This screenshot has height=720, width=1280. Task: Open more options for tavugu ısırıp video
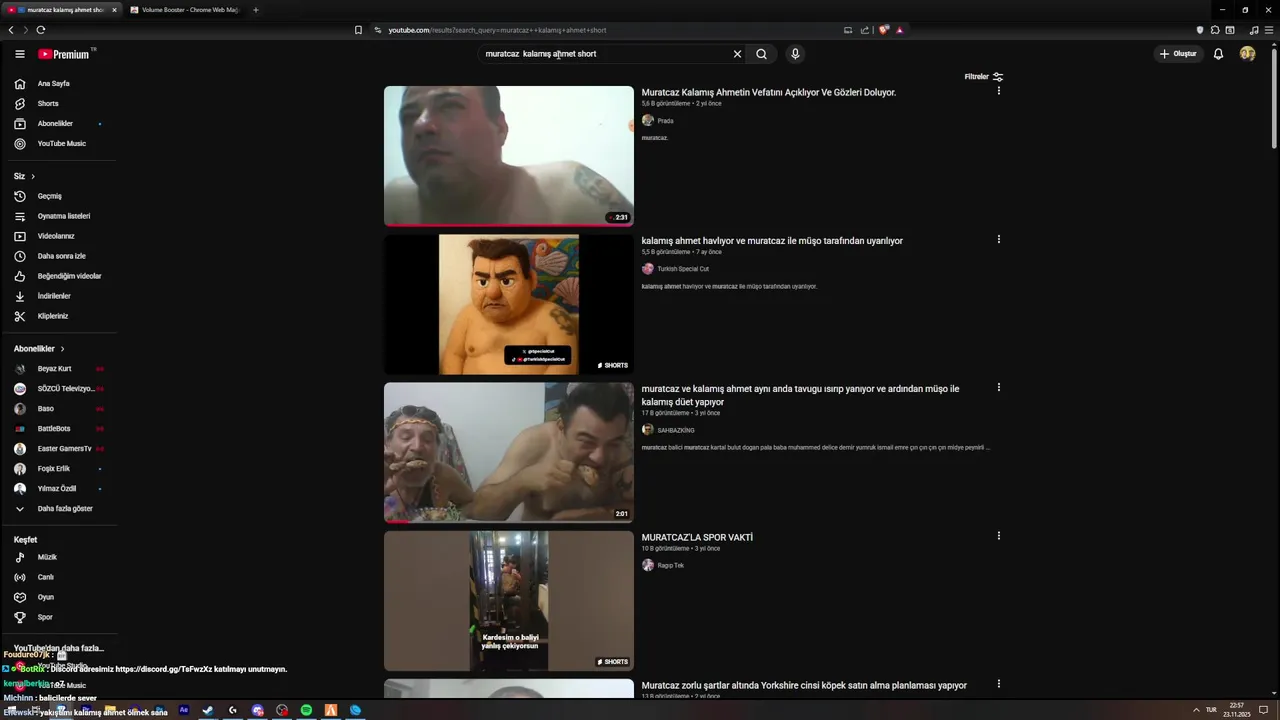pyautogui.click(x=998, y=387)
